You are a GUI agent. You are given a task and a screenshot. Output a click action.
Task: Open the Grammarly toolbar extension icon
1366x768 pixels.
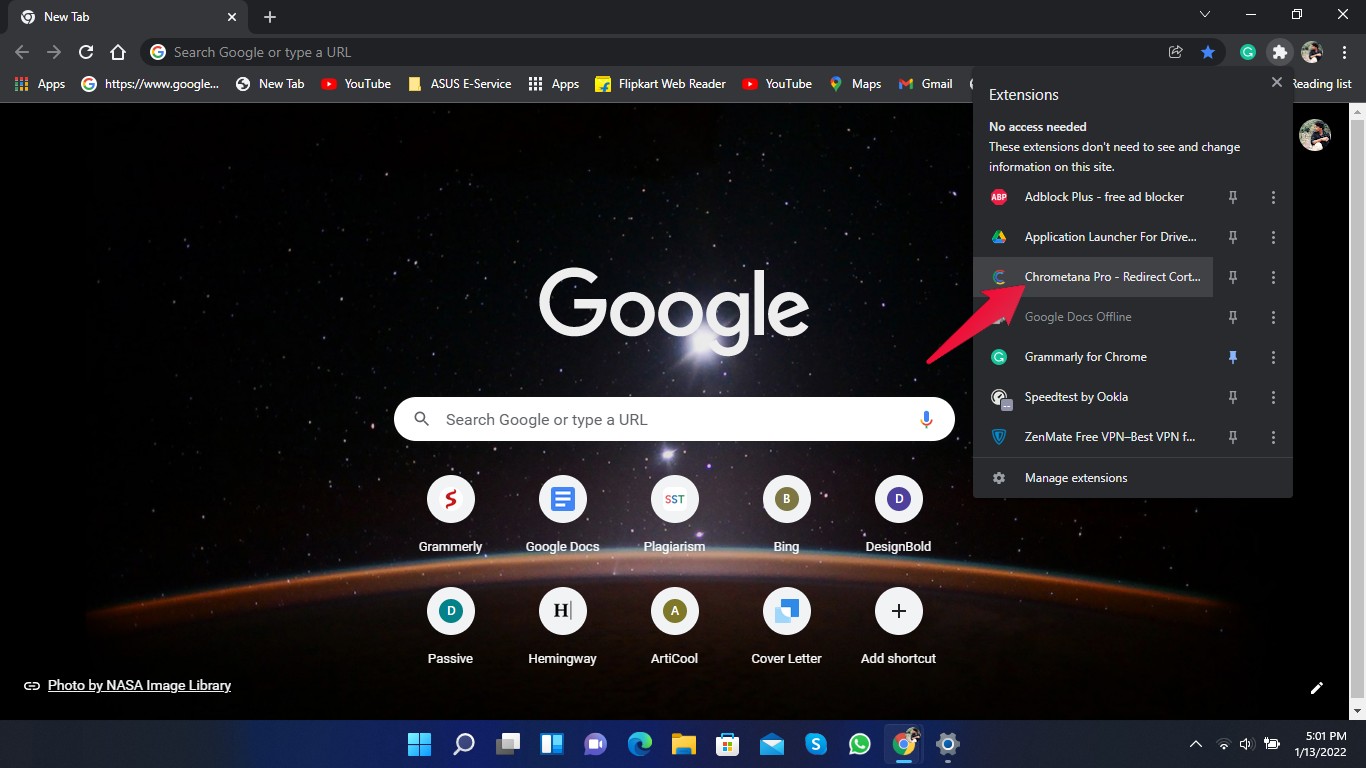click(x=1248, y=52)
